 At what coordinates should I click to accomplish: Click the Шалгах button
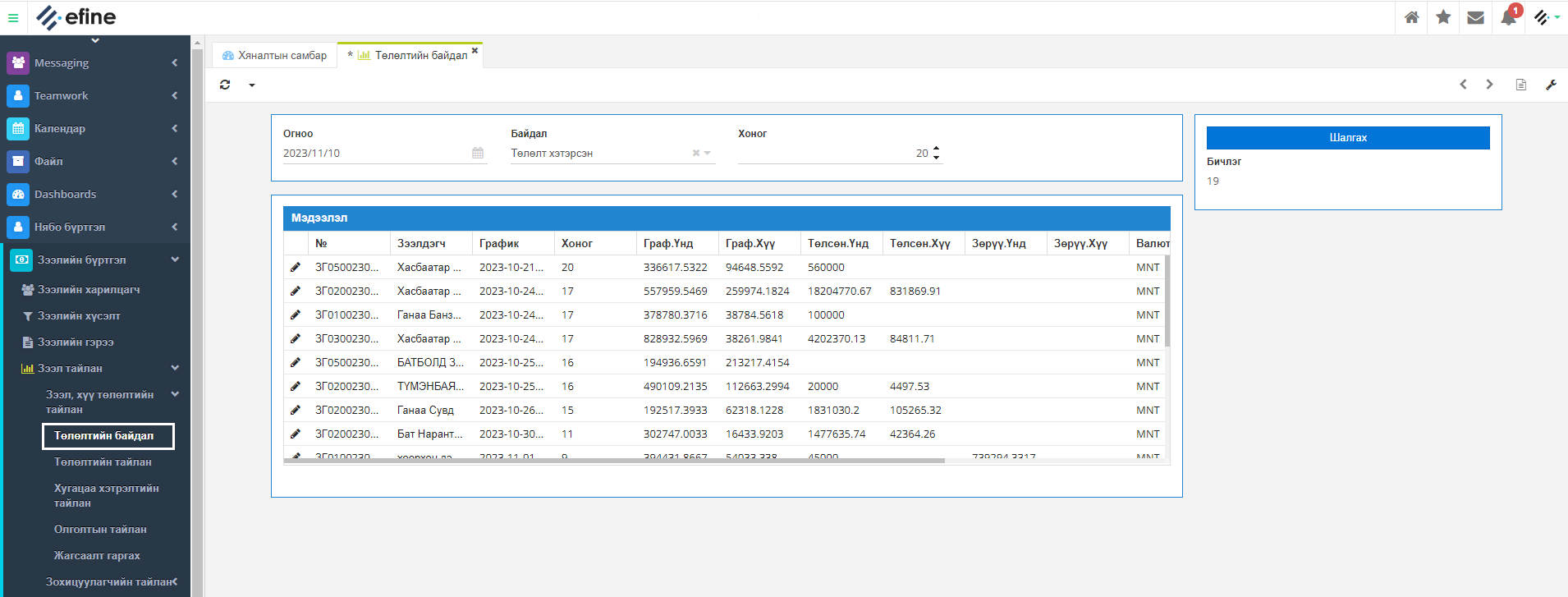pos(1348,137)
